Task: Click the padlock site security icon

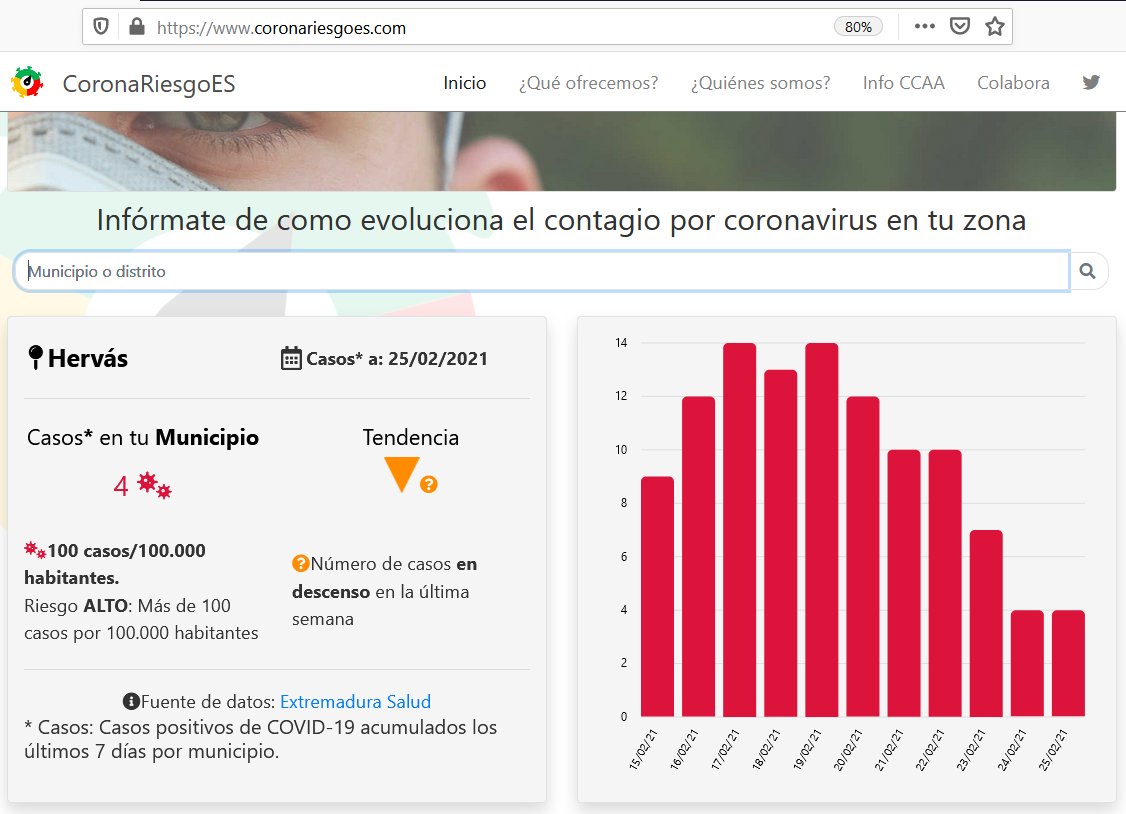Action: 136,27
